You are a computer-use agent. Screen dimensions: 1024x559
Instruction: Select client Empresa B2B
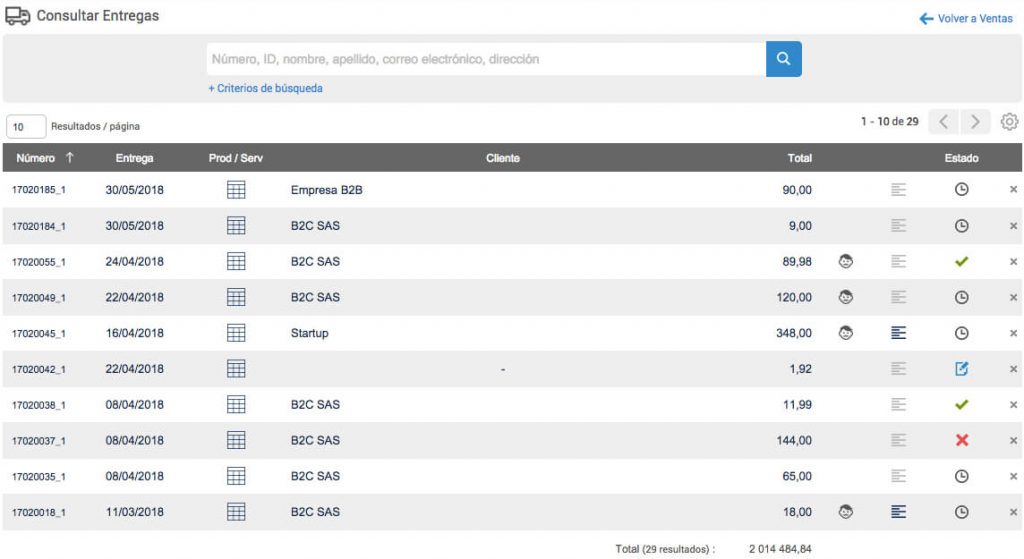pos(327,190)
